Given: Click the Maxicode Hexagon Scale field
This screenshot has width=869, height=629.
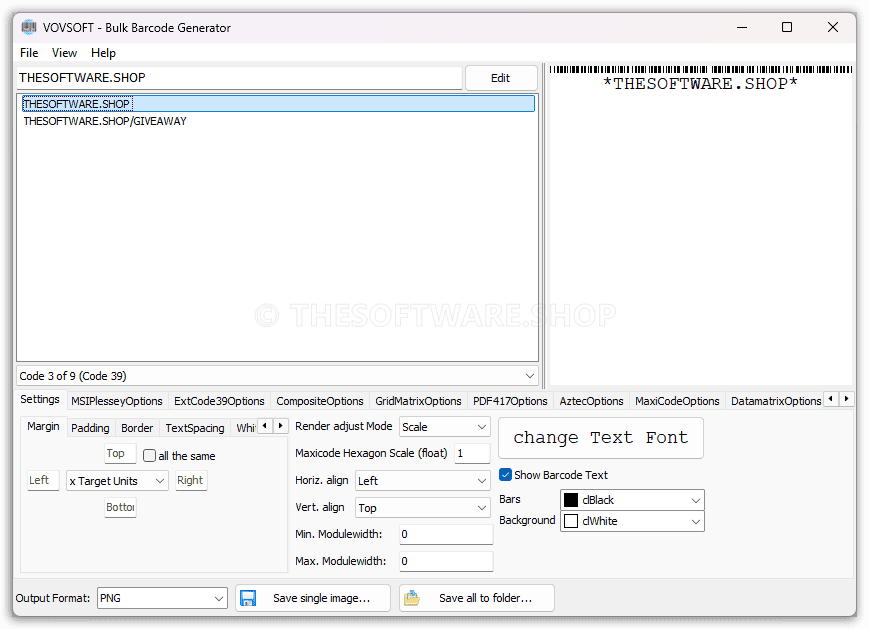Looking at the screenshot, I should click(x=472, y=453).
